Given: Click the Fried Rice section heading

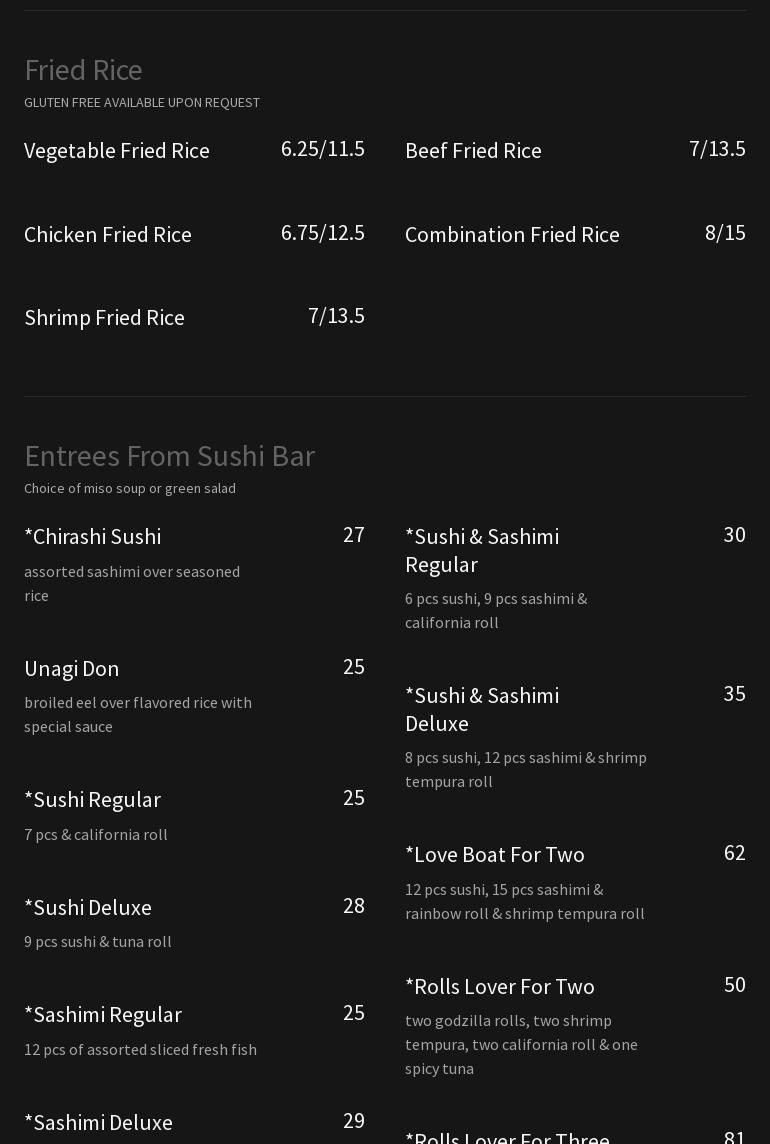Looking at the screenshot, I should coord(83,70).
